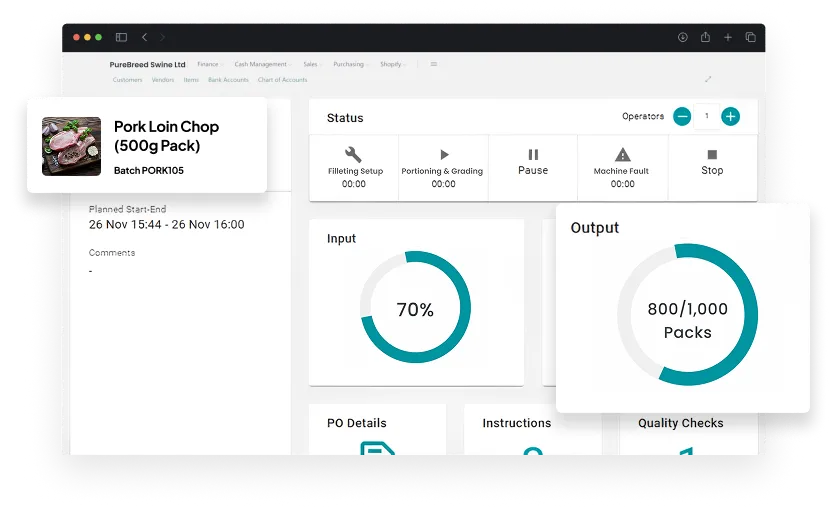Viewport: 829px width, 508px height.
Task: Click the browser share icon
Action: click(x=705, y=37)
